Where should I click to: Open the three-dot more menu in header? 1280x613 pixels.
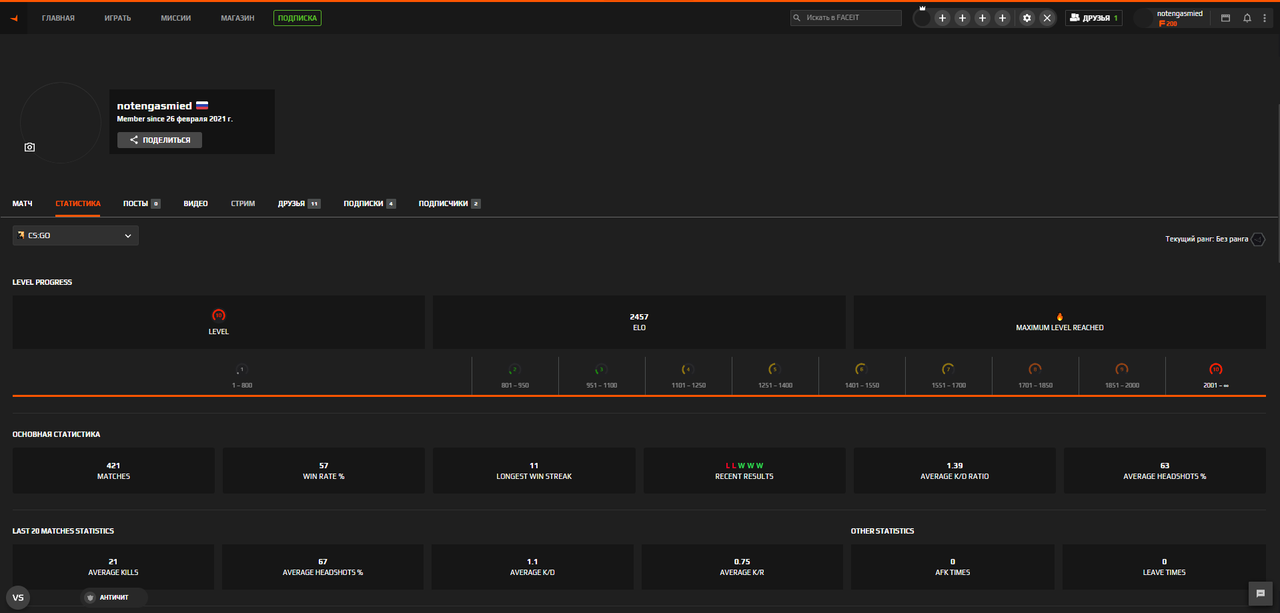click(1267, 18)
